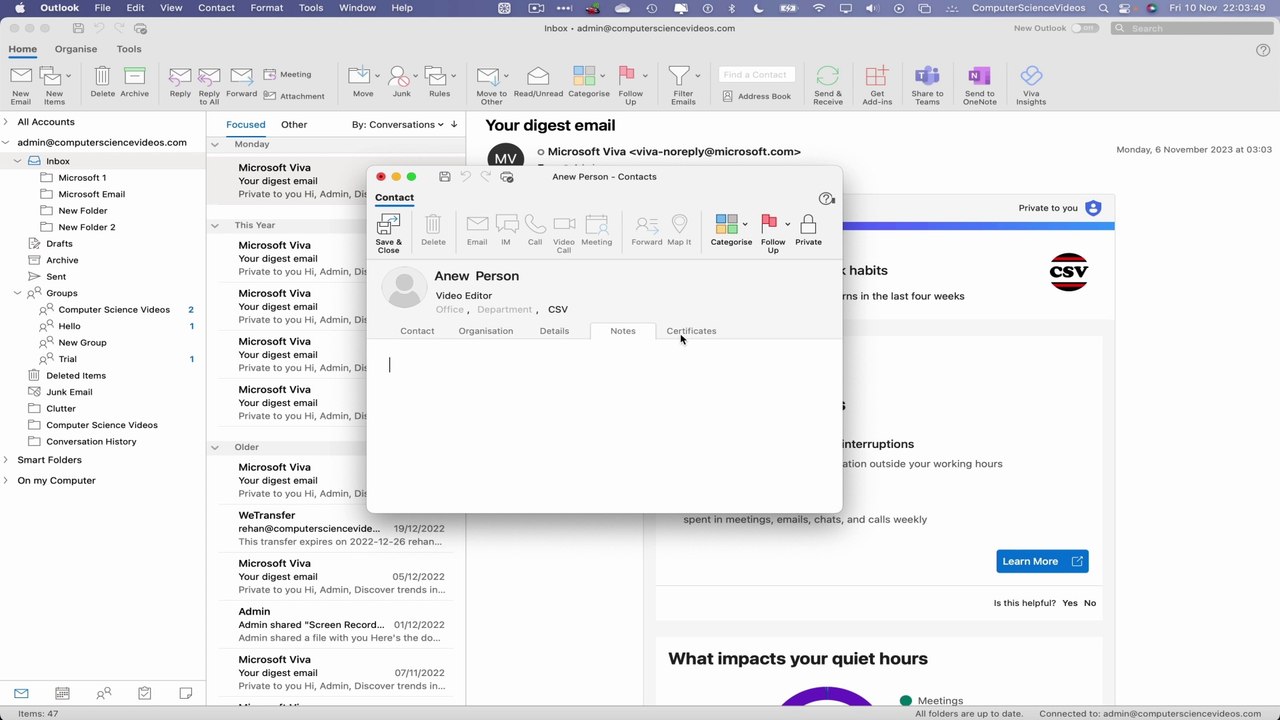1280x720 pixels.
Task: Switch to the Certificates tab
Action: (x=691, y=331)
